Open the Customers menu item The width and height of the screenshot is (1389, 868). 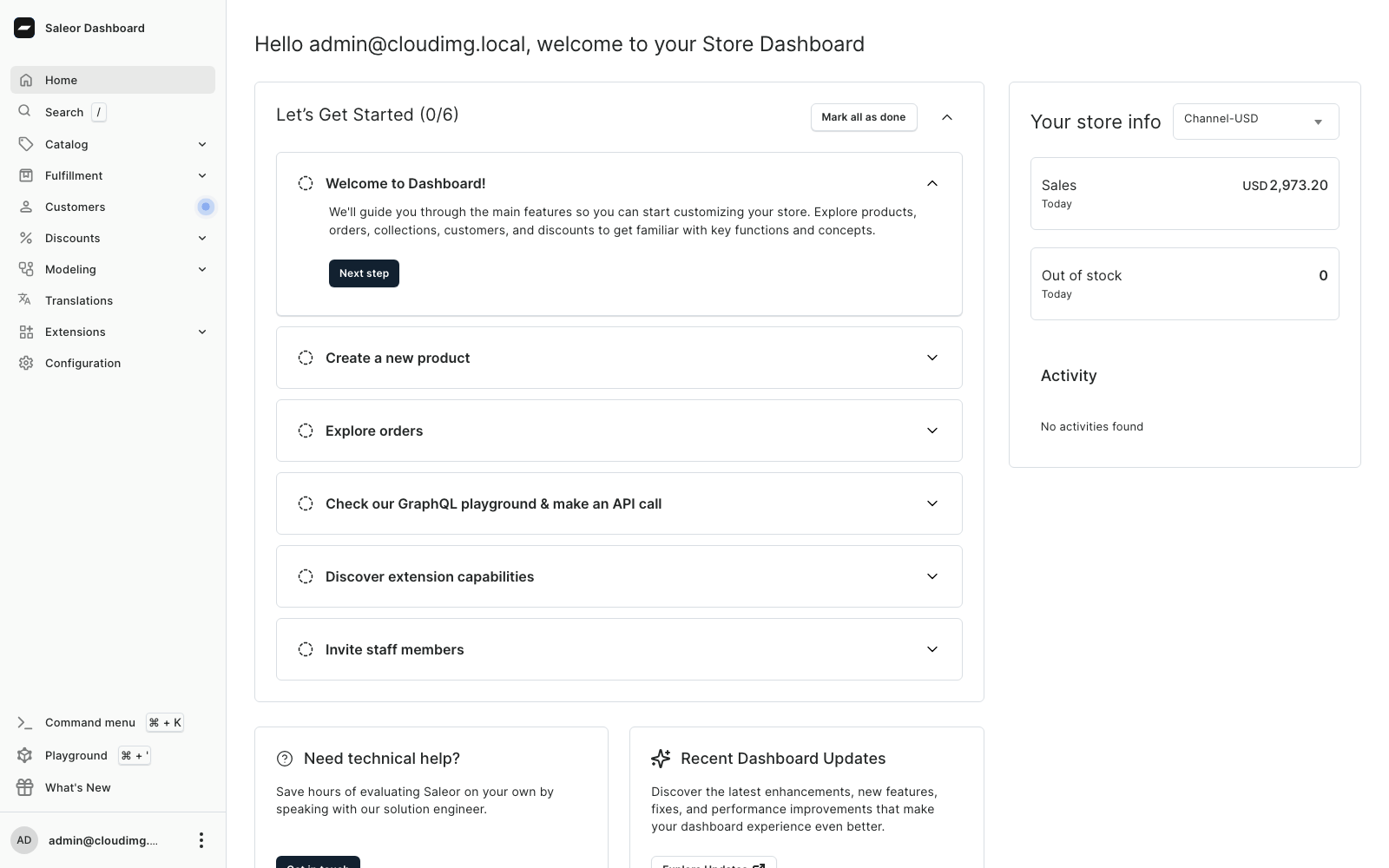tap(113, 207)
